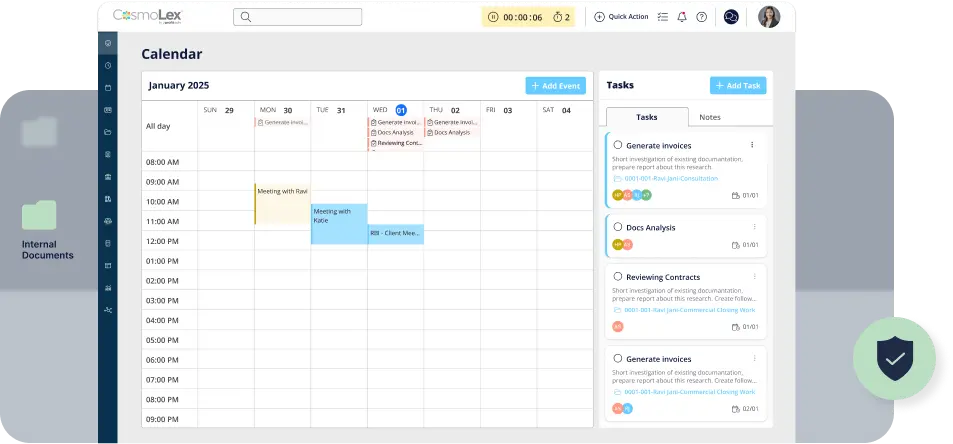The image size is (953, 444).
Task: Select the FRI 03 day header
Action: (x=499, y=110)
